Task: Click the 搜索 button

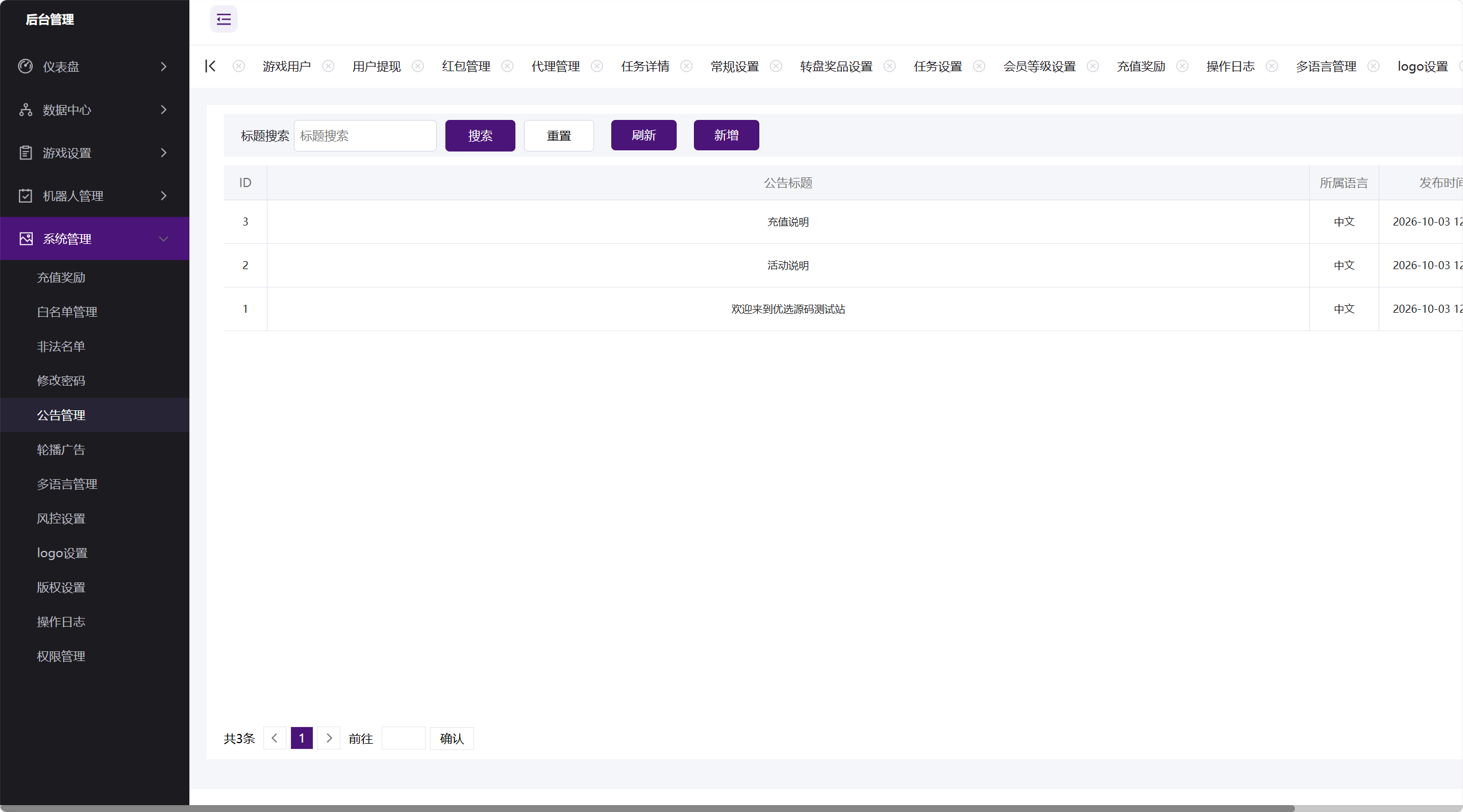Action: [x=480, y=135]
